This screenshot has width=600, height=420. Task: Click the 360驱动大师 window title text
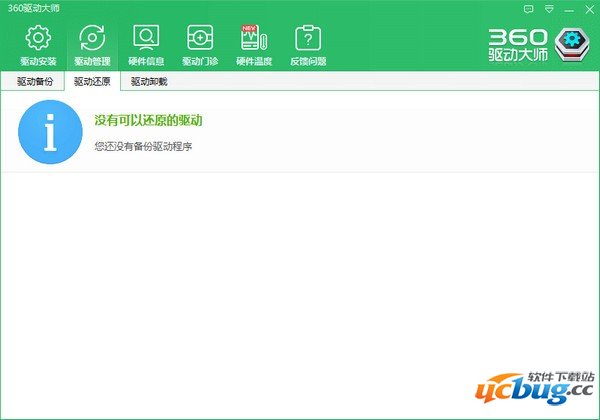tap(34, 8)
